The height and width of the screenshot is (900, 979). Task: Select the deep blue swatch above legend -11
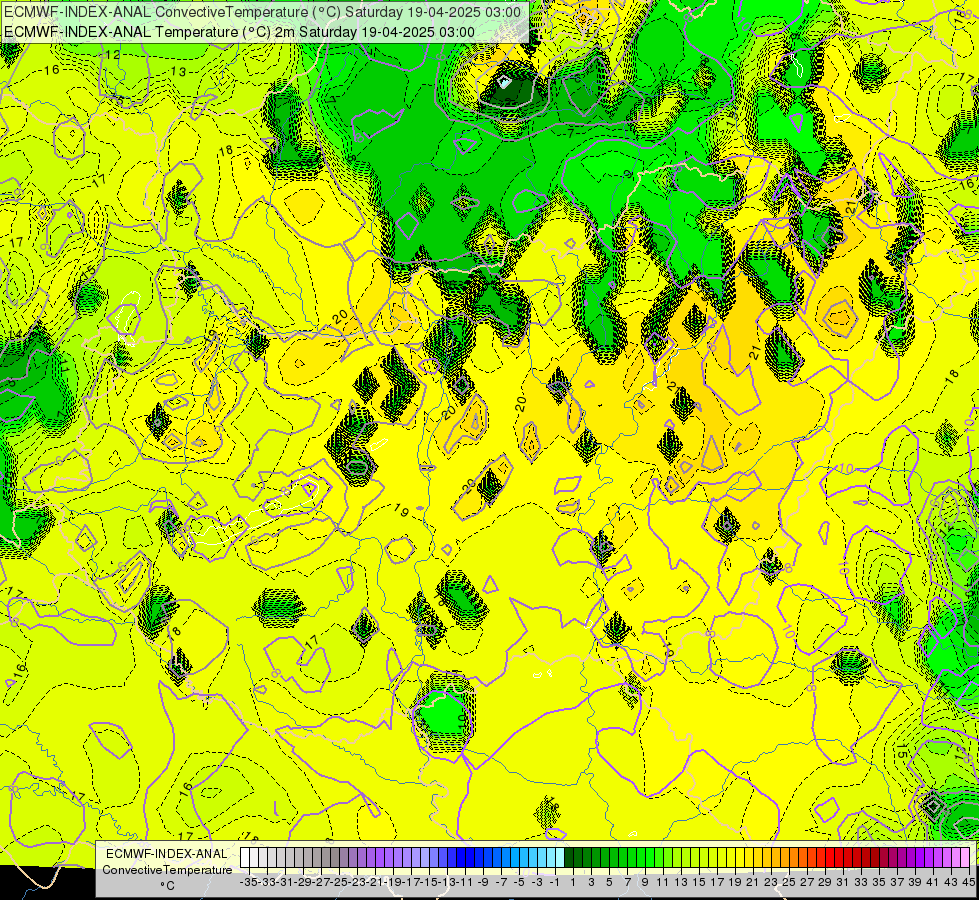pos(470,857)
